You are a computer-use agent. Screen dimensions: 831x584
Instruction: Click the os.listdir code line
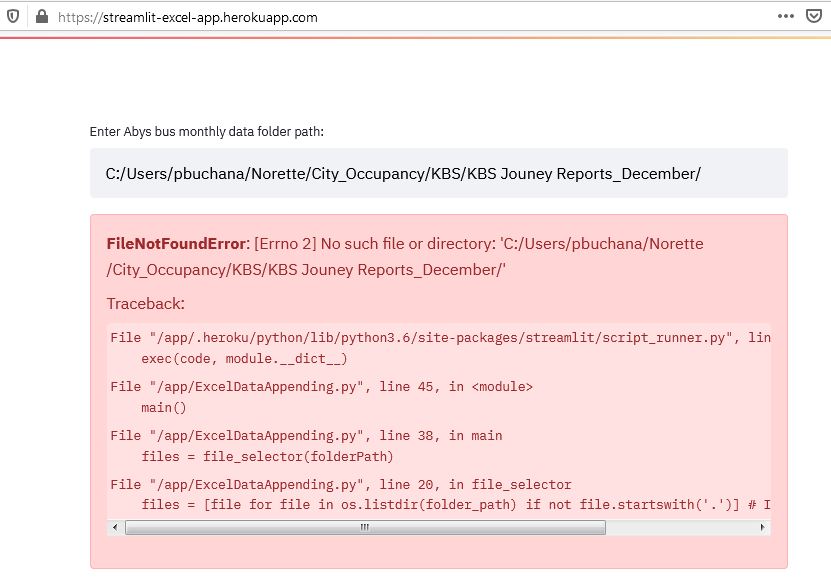tap(455, 505)
